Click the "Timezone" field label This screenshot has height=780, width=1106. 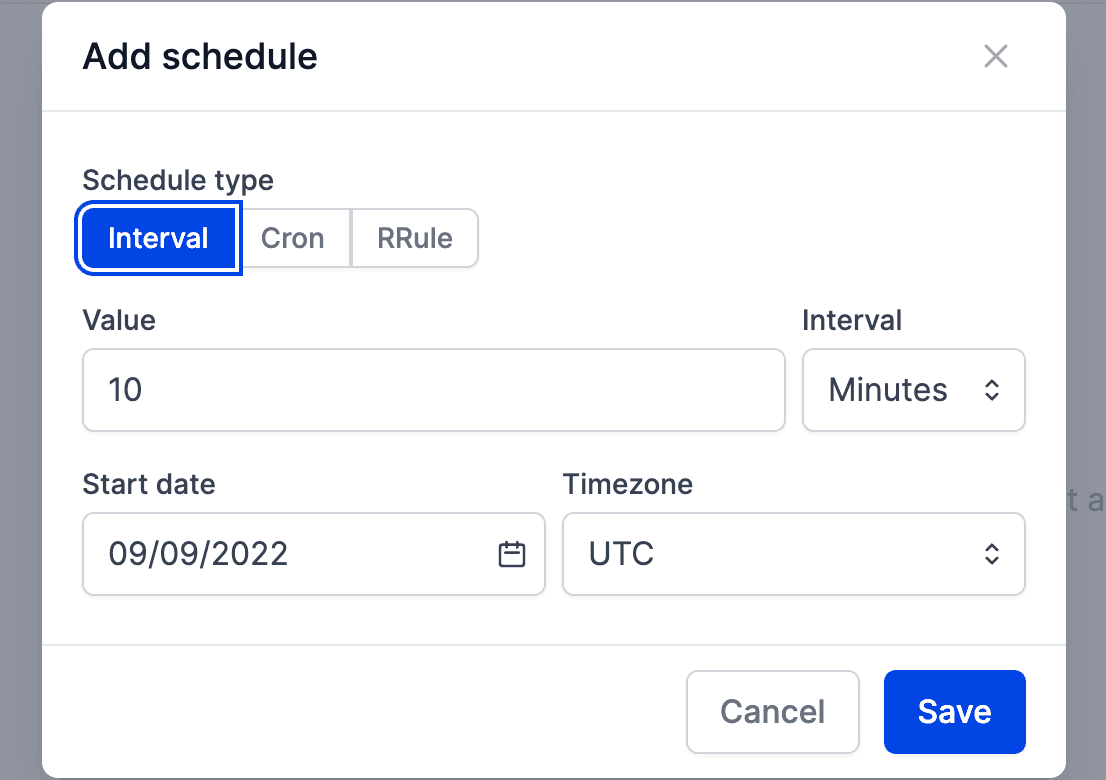tap(628, 484)
